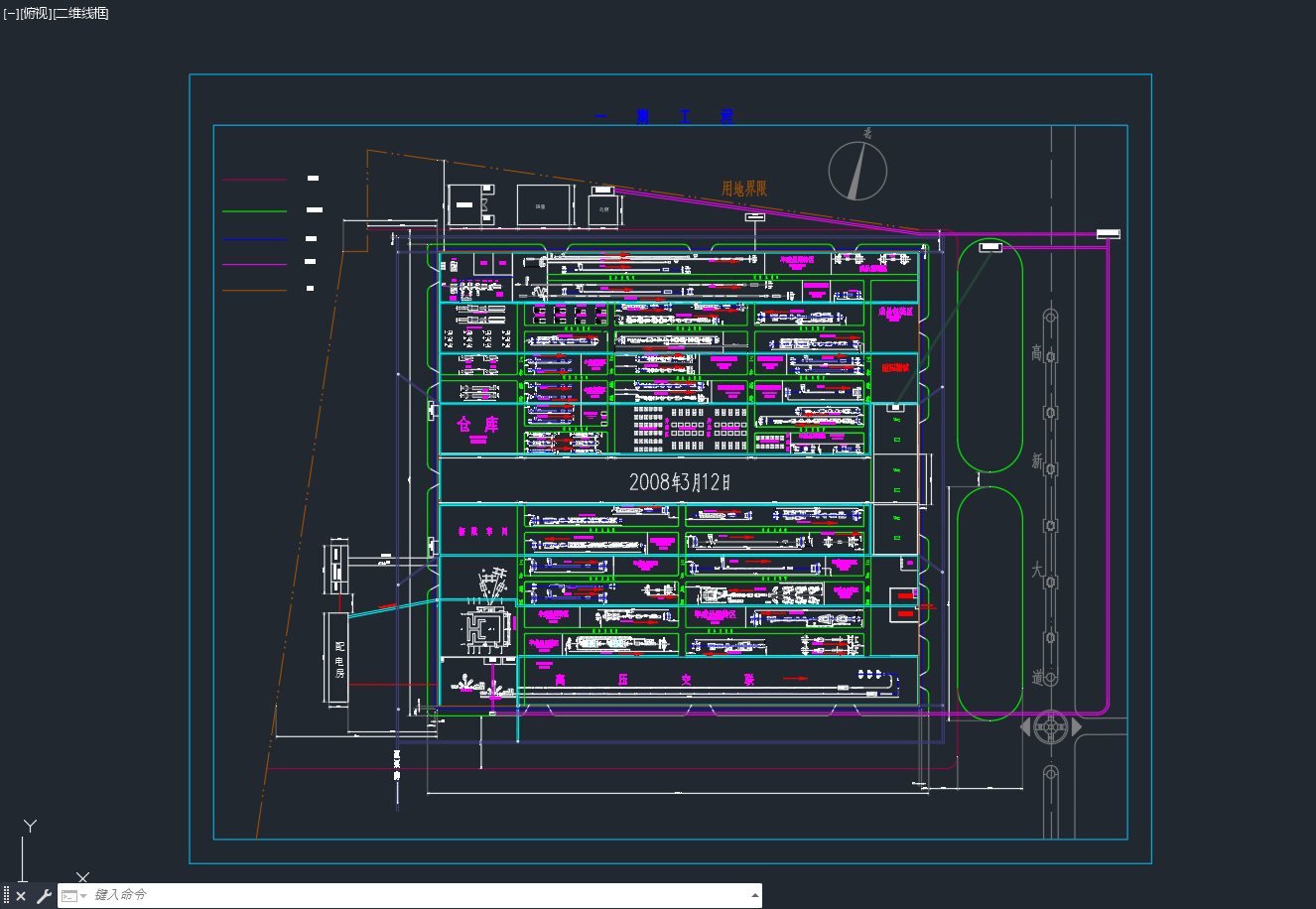Select the blue title text above the plan
This screenshot has height=909, width=1316.
coord(663,117)
